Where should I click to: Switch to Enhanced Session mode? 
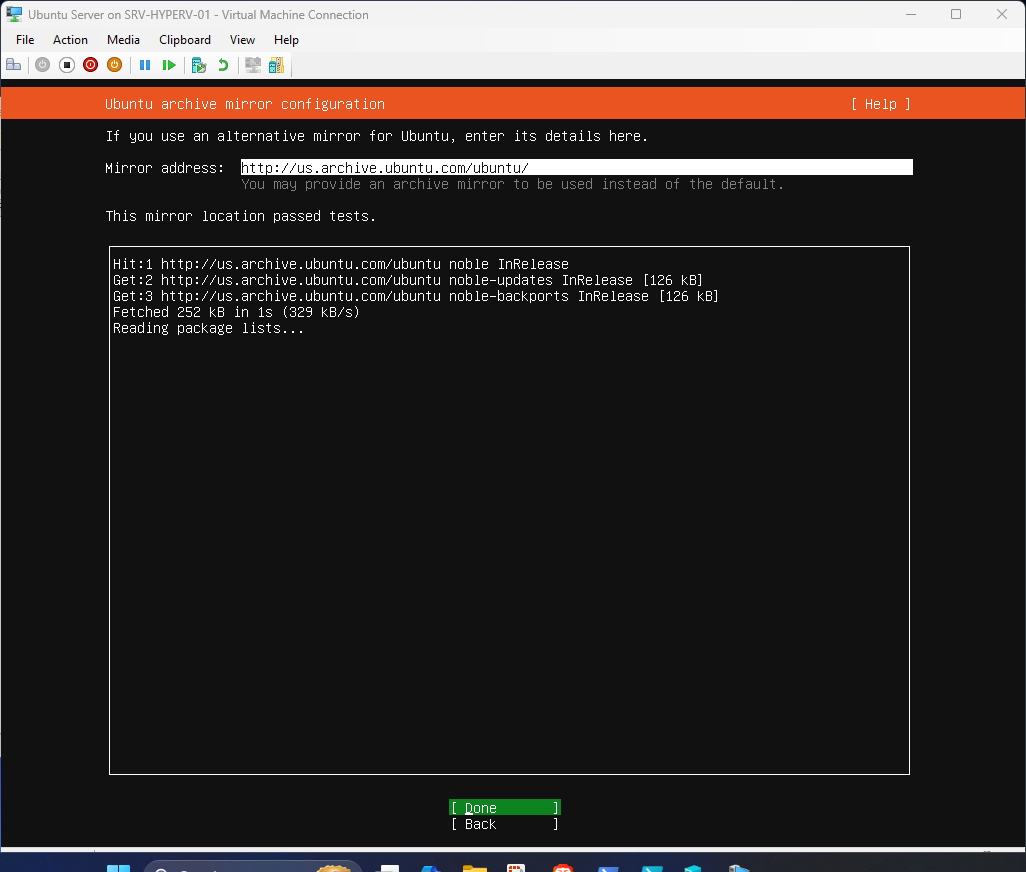coord(252,64)
